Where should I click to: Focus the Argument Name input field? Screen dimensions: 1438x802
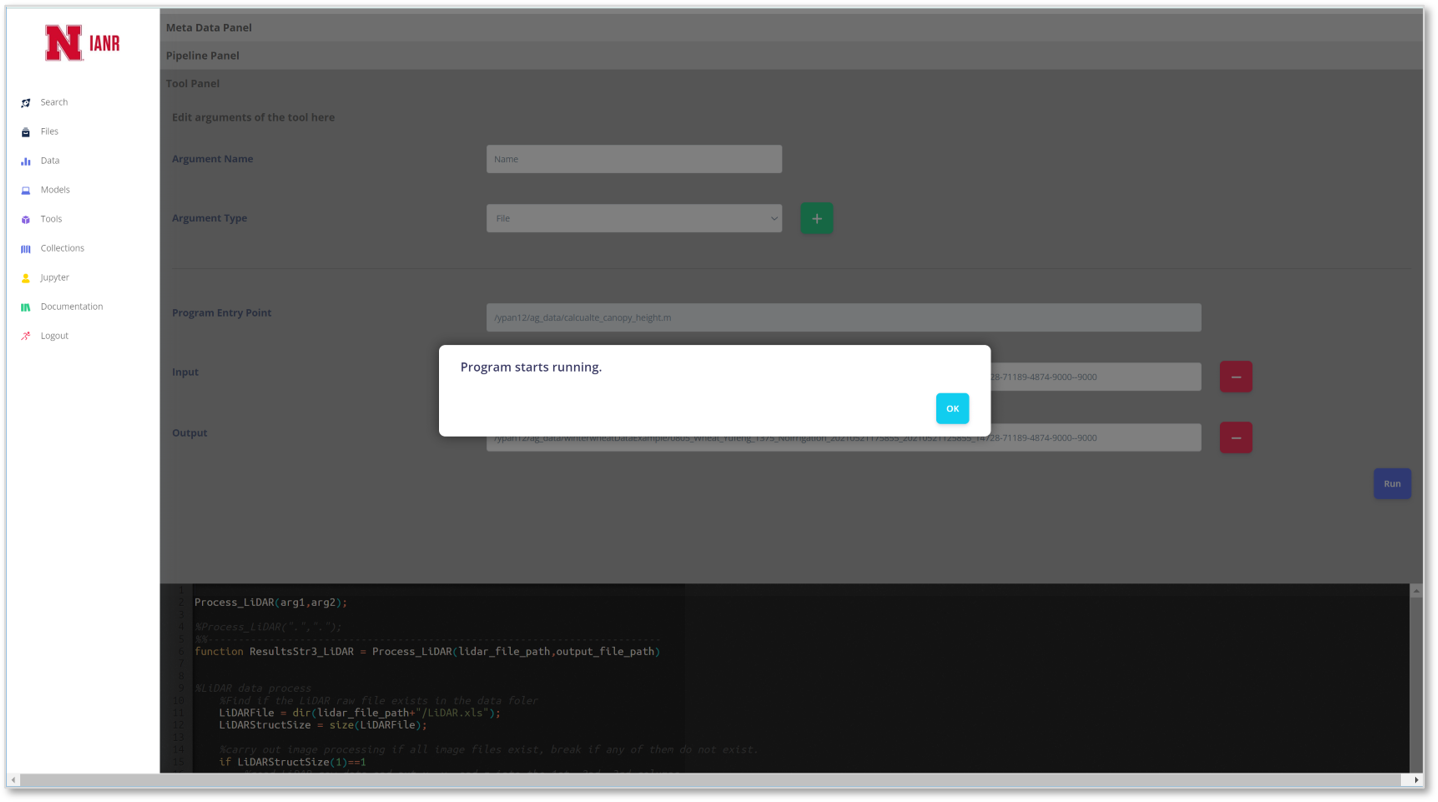[x=634, y=159]
